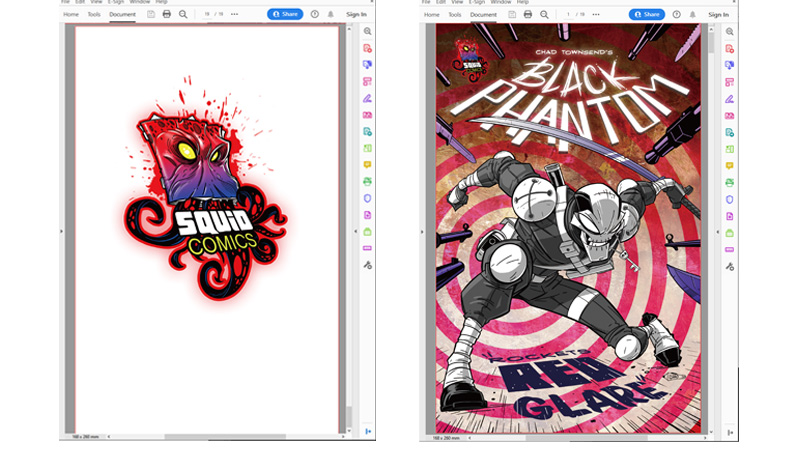Image resolution: width=800 pixels, height=459 pixels.
Task: Open help icon in right window
Action: pyautogui.click(x=677, y=15)
